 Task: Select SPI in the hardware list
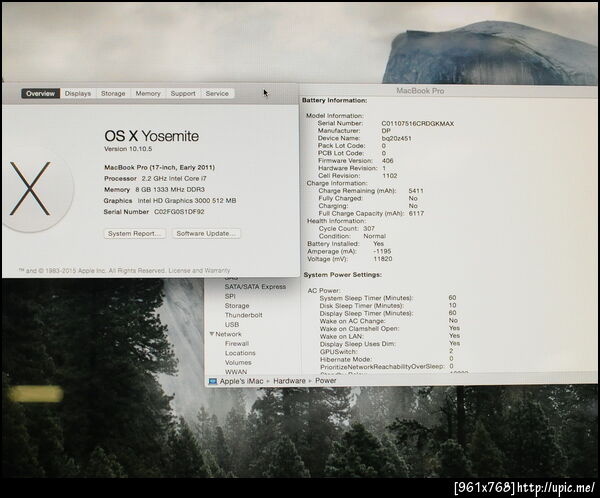pyautogui.click(x=230, y=296)
